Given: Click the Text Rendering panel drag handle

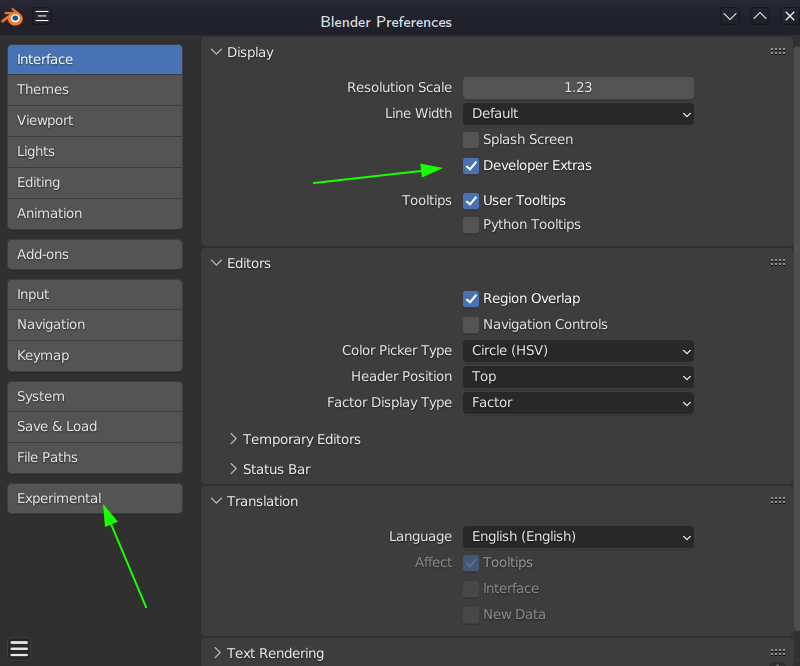Looking at the screenshot, I should click(778, 653).
